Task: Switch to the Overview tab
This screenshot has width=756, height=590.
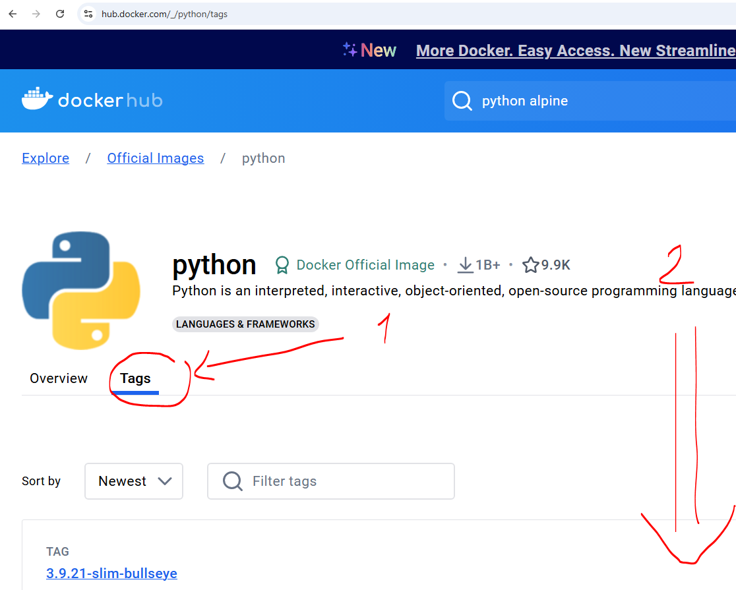Action: click(x=59, y=378)
